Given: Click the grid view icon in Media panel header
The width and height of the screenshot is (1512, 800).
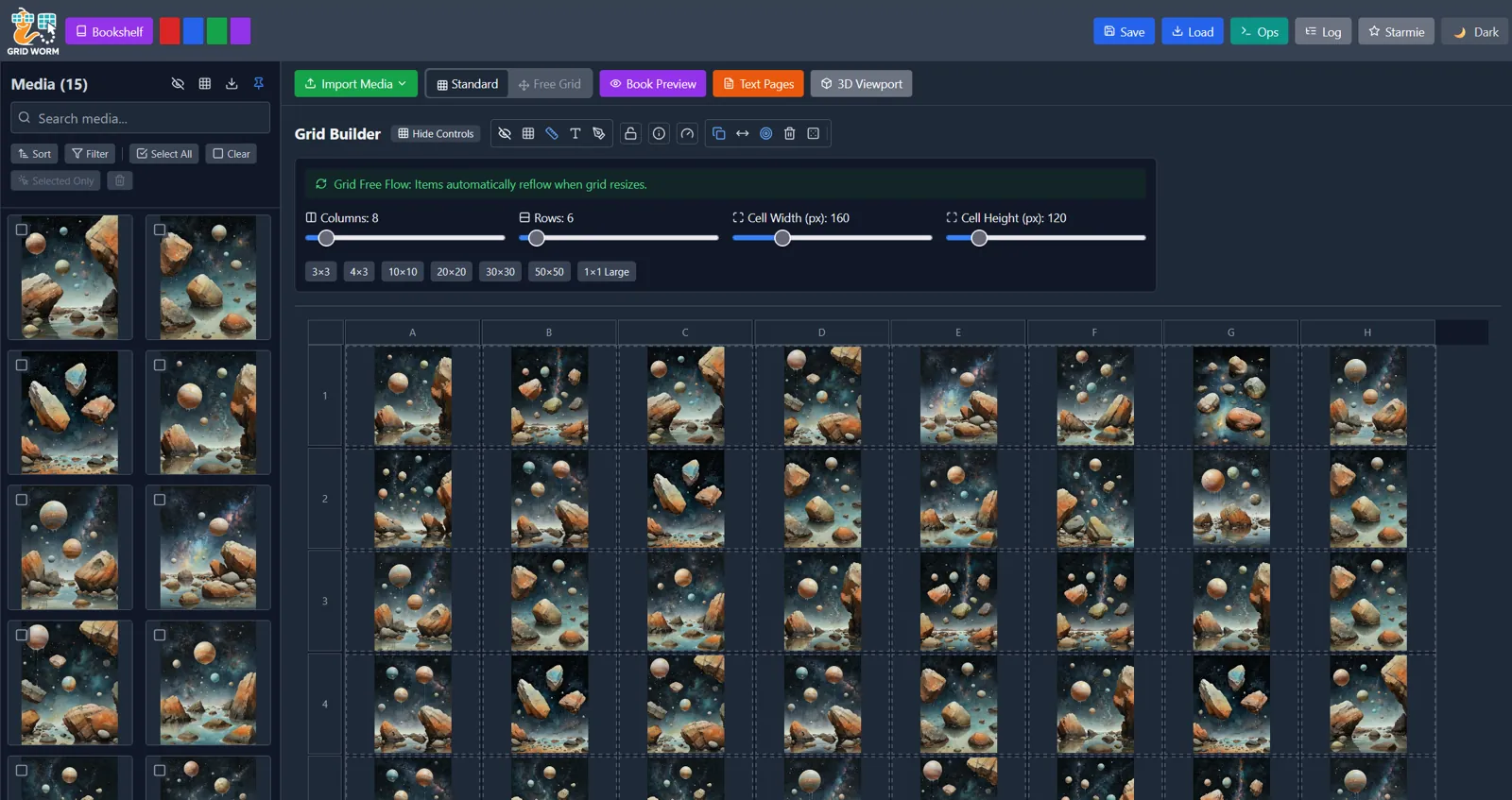Looking at the screenshot, I should click(x=205, y=84).
